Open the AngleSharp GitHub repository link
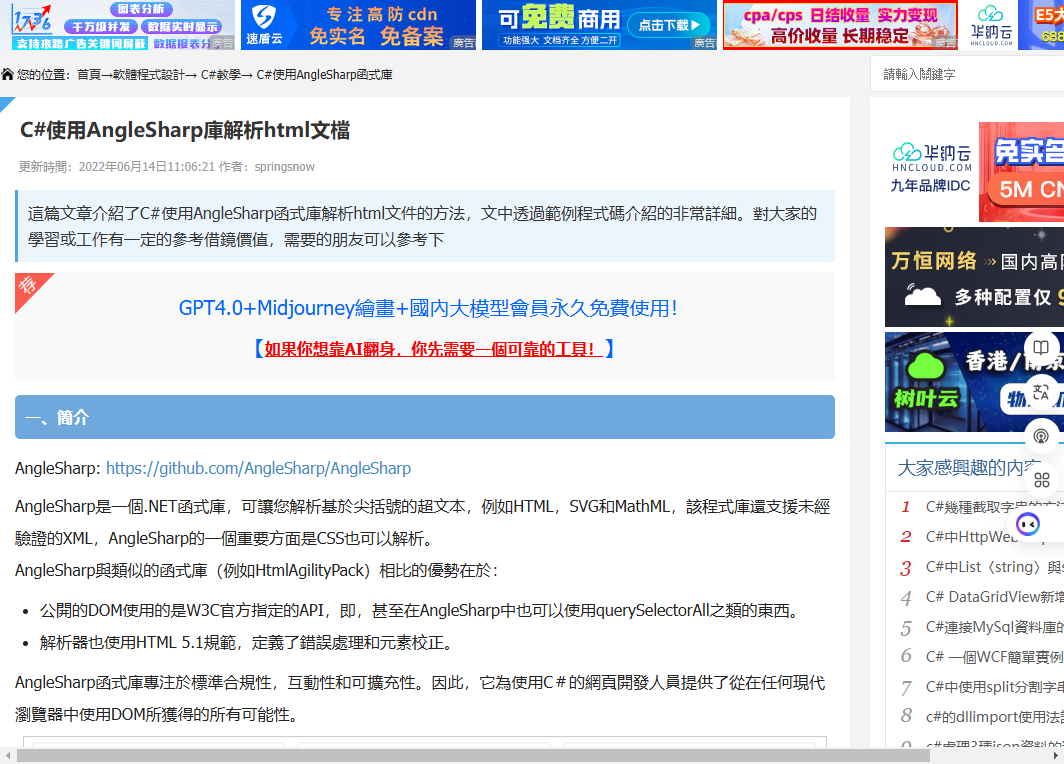Image resolution: width=1064 pixels, height=764 pixels. [259, 468]
